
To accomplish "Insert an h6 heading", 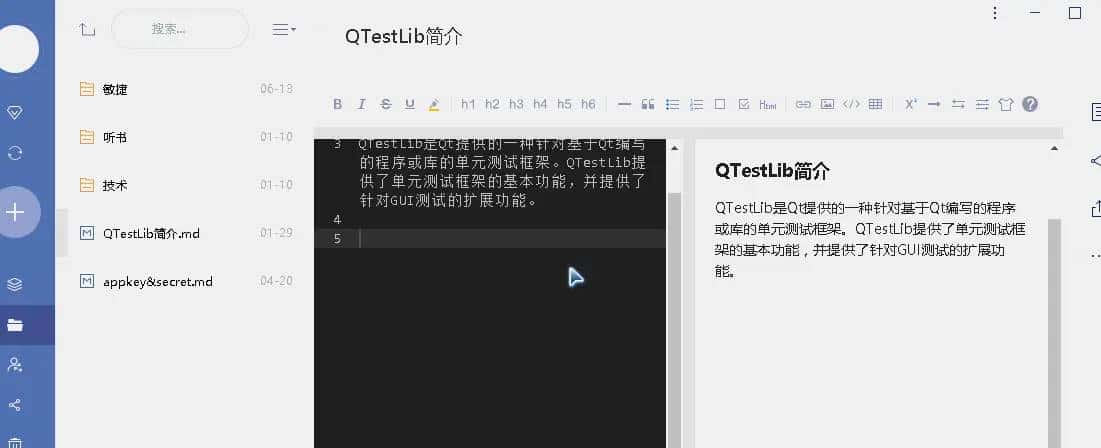I will tap(588, 105).
